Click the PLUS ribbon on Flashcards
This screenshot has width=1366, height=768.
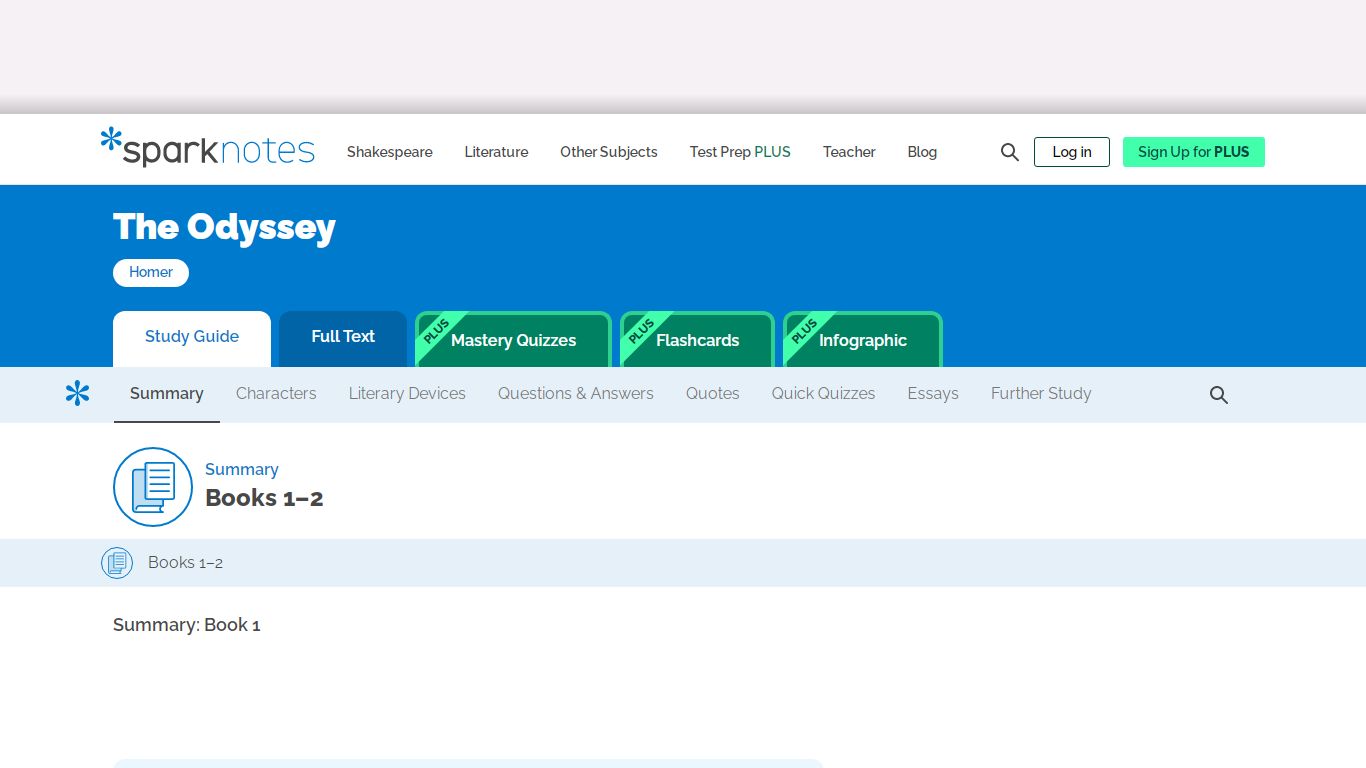(x=642, y=331)
